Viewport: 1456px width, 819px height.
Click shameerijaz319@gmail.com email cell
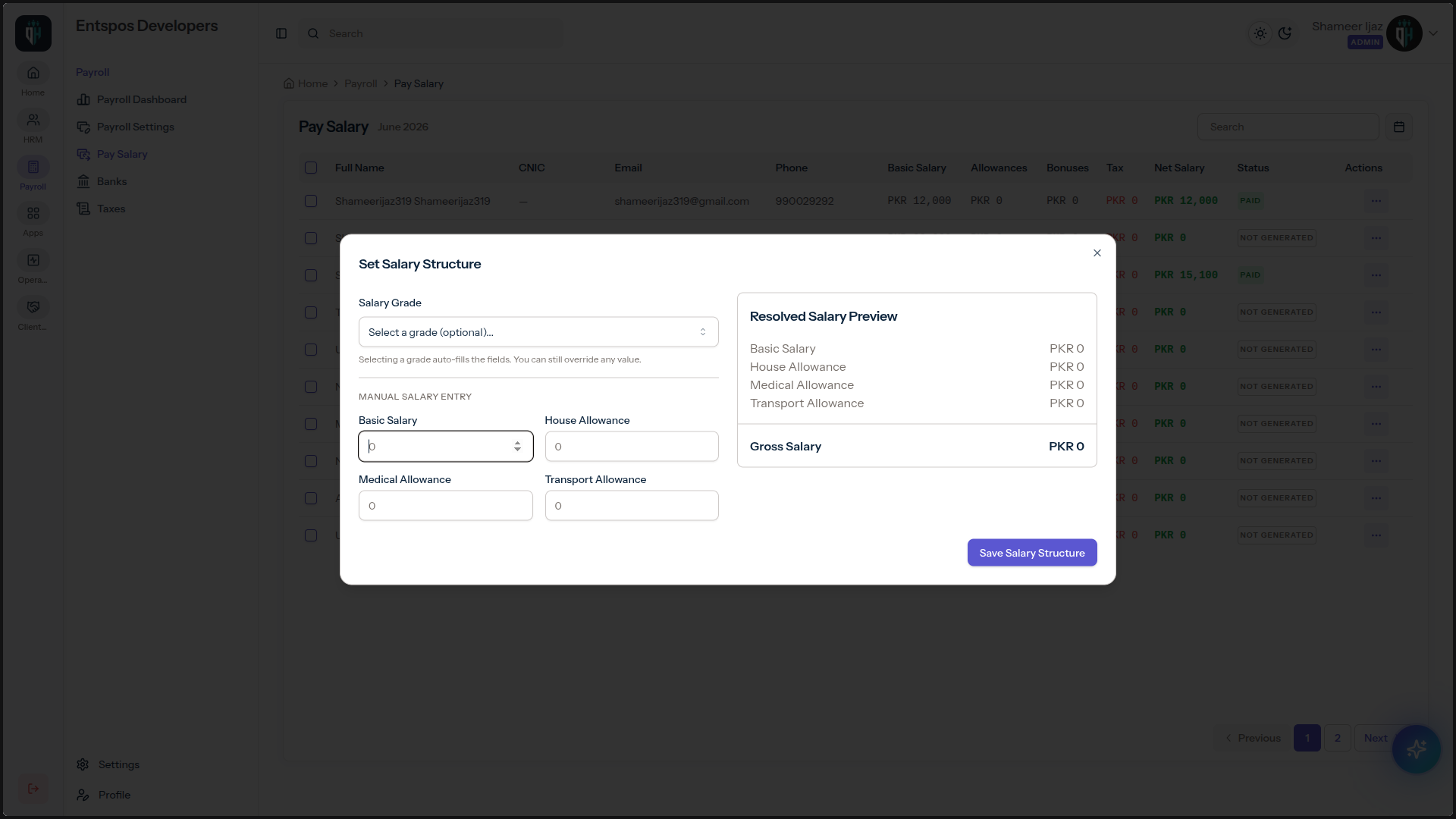[x=681, y=201]
